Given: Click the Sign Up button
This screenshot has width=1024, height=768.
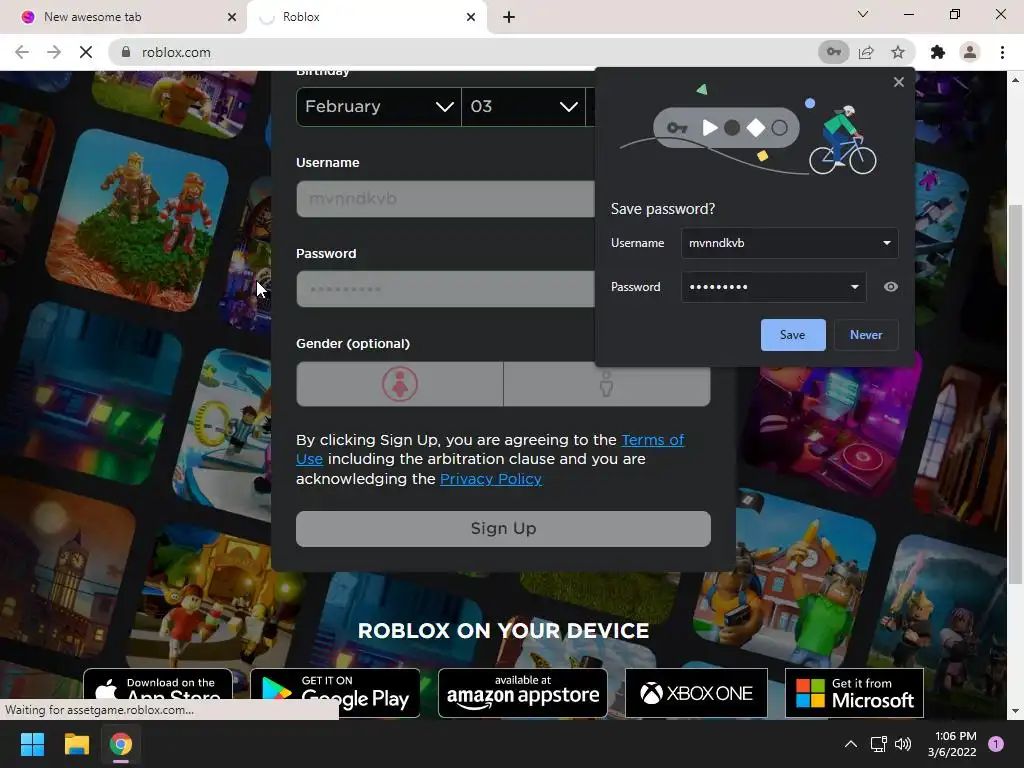Looking at the screenshot, I should coord(503,528).
